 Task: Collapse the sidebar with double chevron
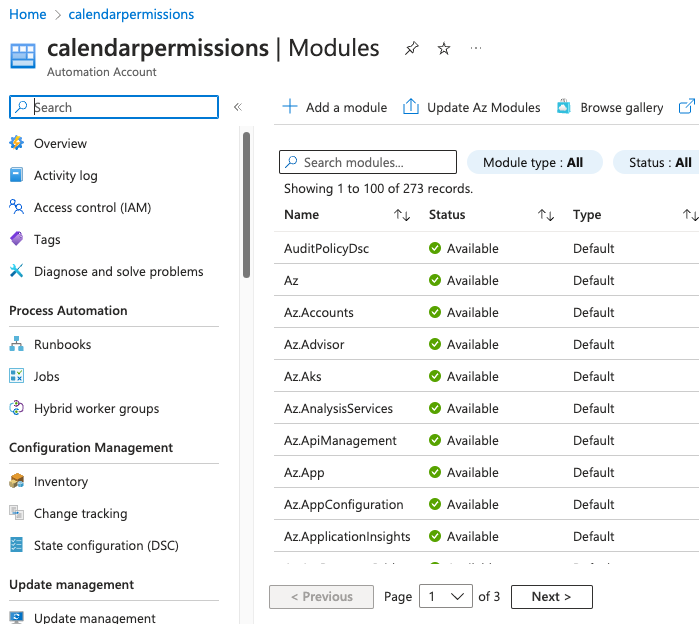238,107
